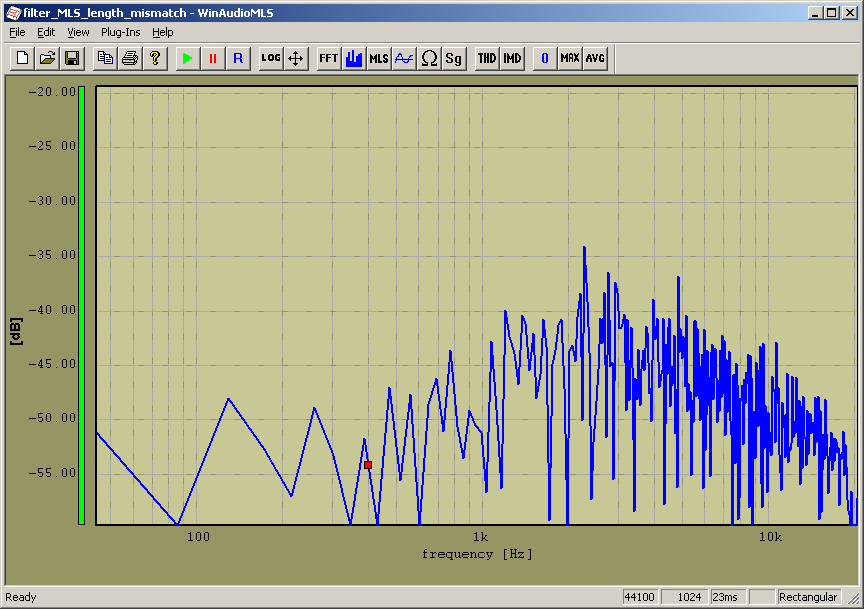Image resolution: width=864 pixels, height=609 pixels.
Task: Click the Print toolbar icon
Action: pos(130,58)
